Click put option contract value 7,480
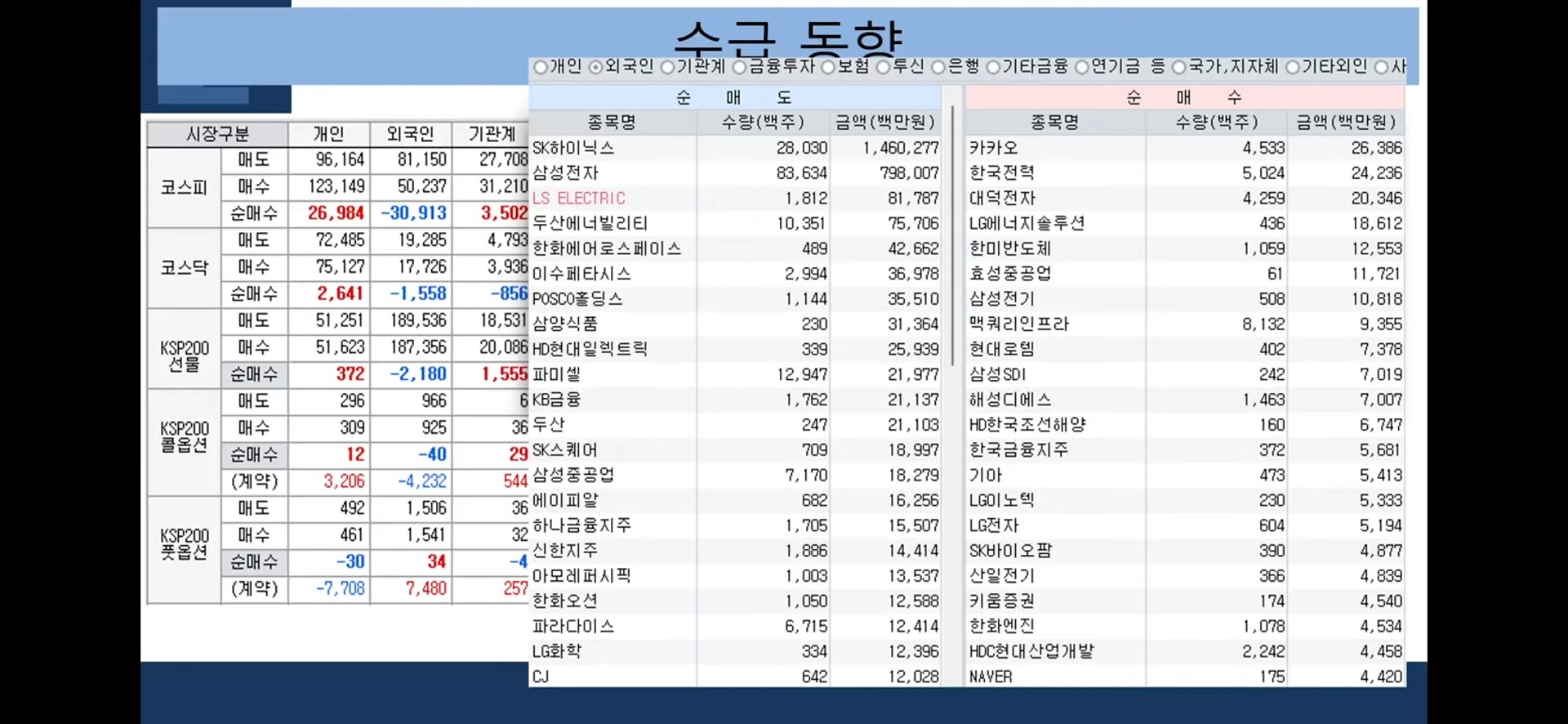The image size is (1568, 724). point(426,588)
